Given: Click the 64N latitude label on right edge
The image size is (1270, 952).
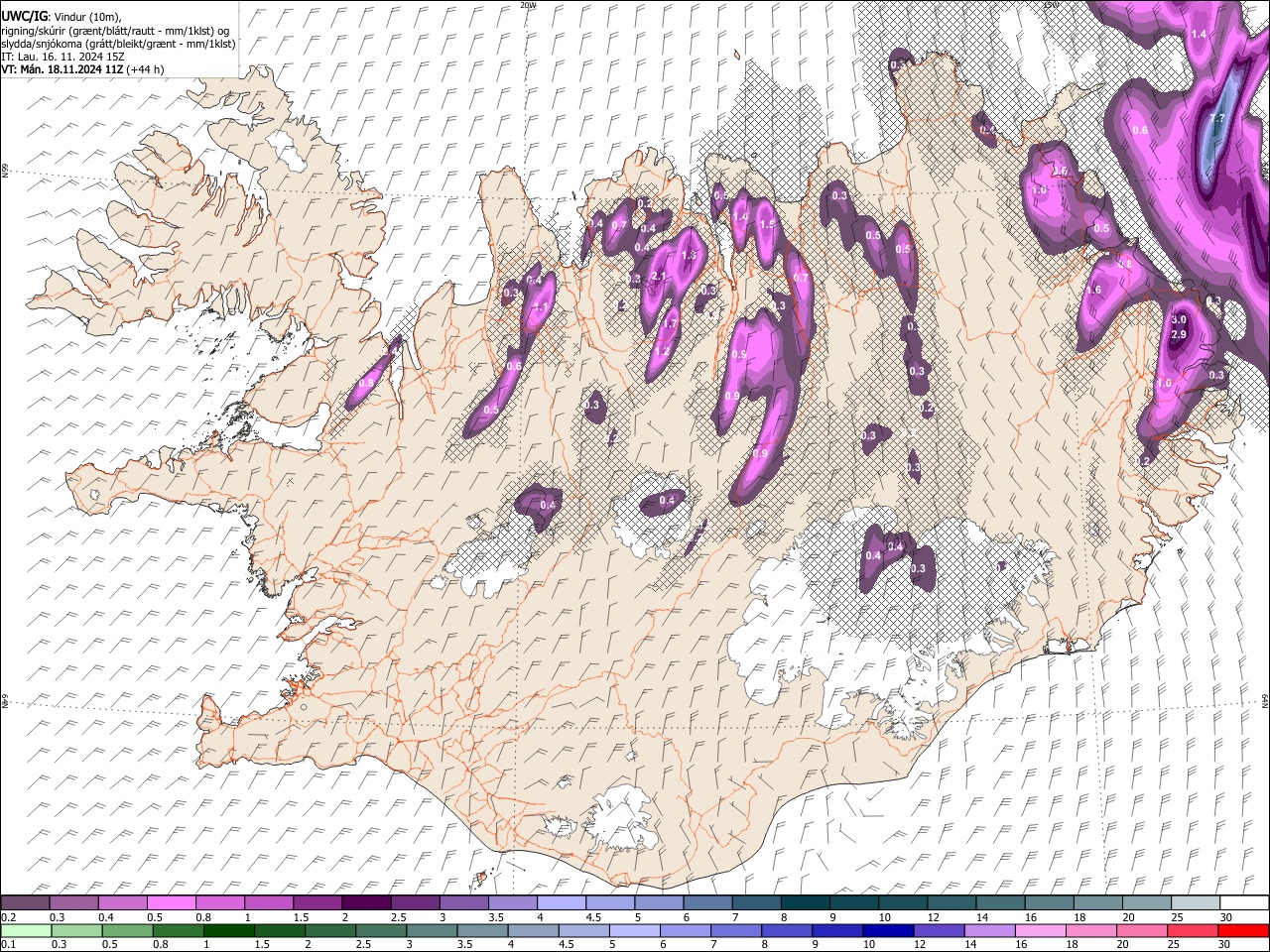Looking at the screenshot, I should pyautogui.click(x=1265, y=701).
